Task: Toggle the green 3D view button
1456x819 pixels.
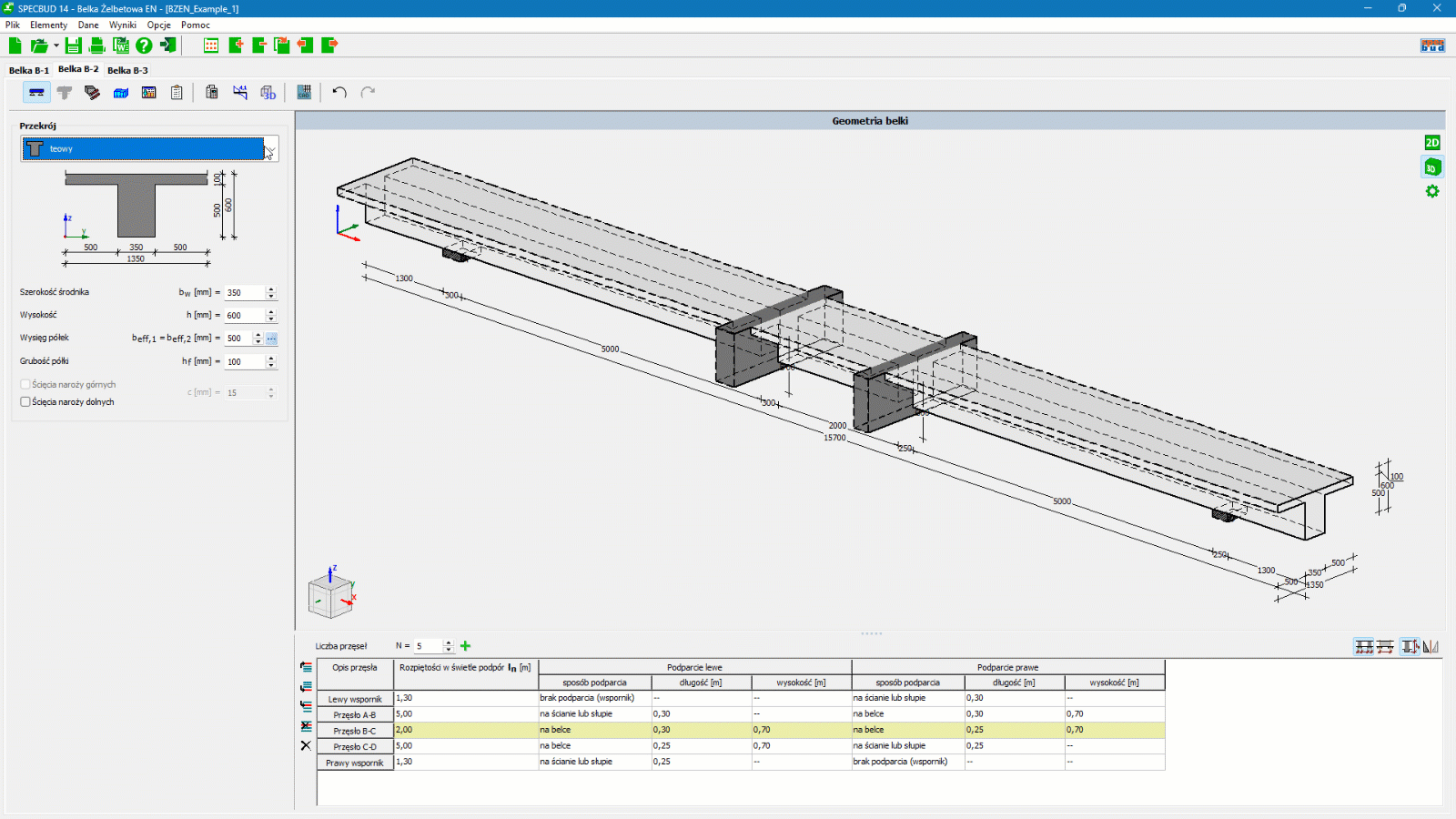Action: (x=1432, y=167)
